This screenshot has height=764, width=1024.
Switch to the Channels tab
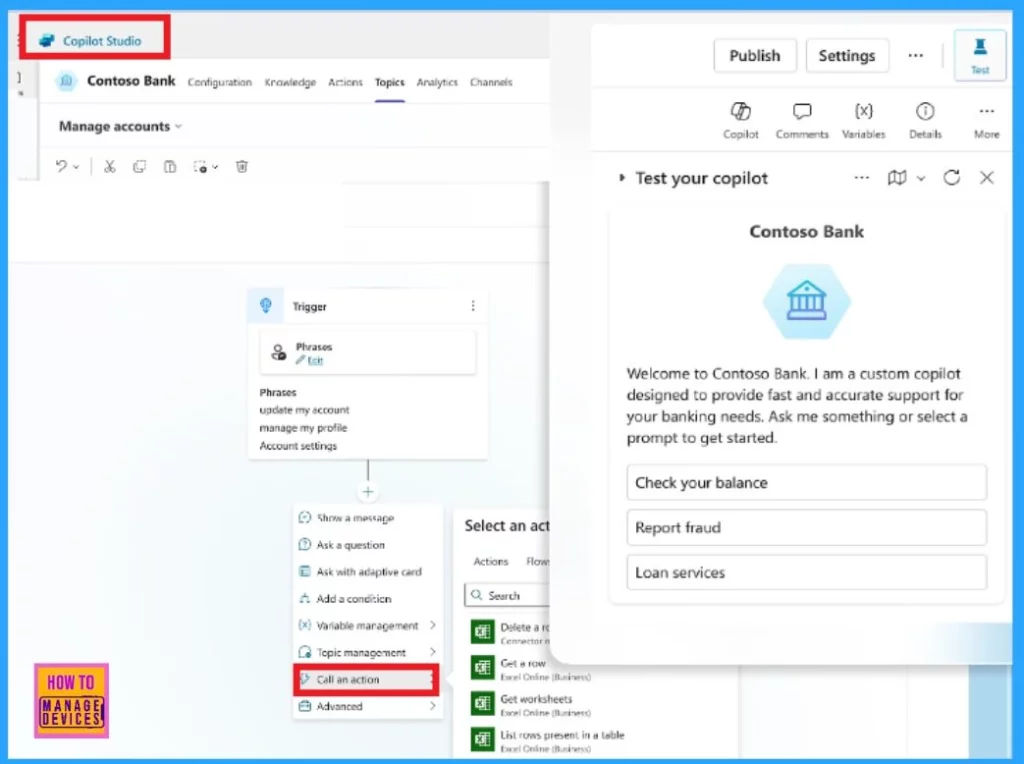click(491, 82)
